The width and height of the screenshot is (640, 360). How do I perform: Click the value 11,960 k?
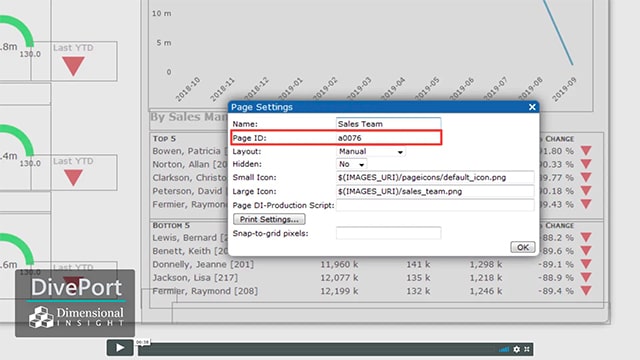pos(339,264)
